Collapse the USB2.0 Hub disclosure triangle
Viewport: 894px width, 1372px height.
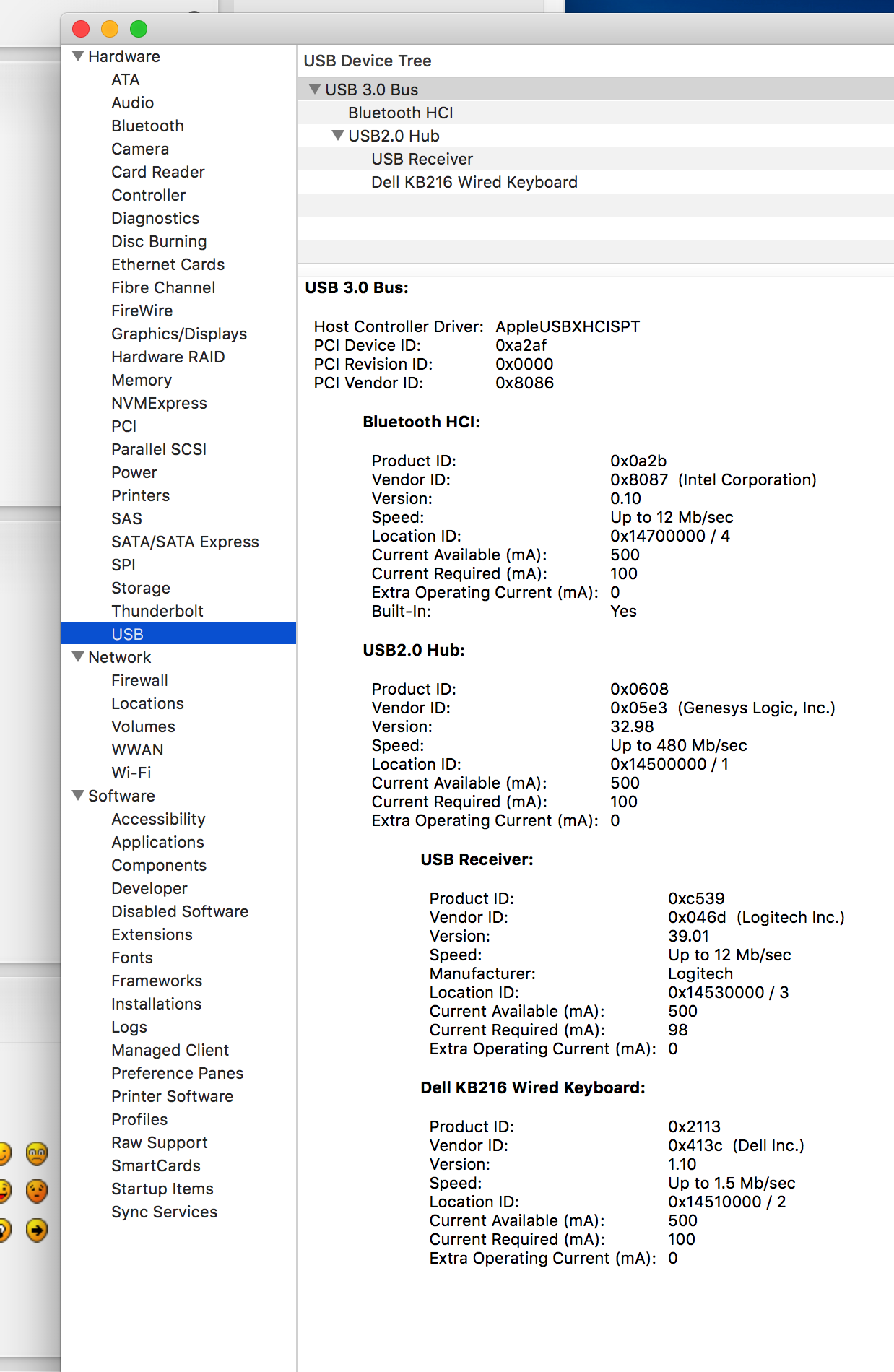pyautogui.click(x=337, y=136)
